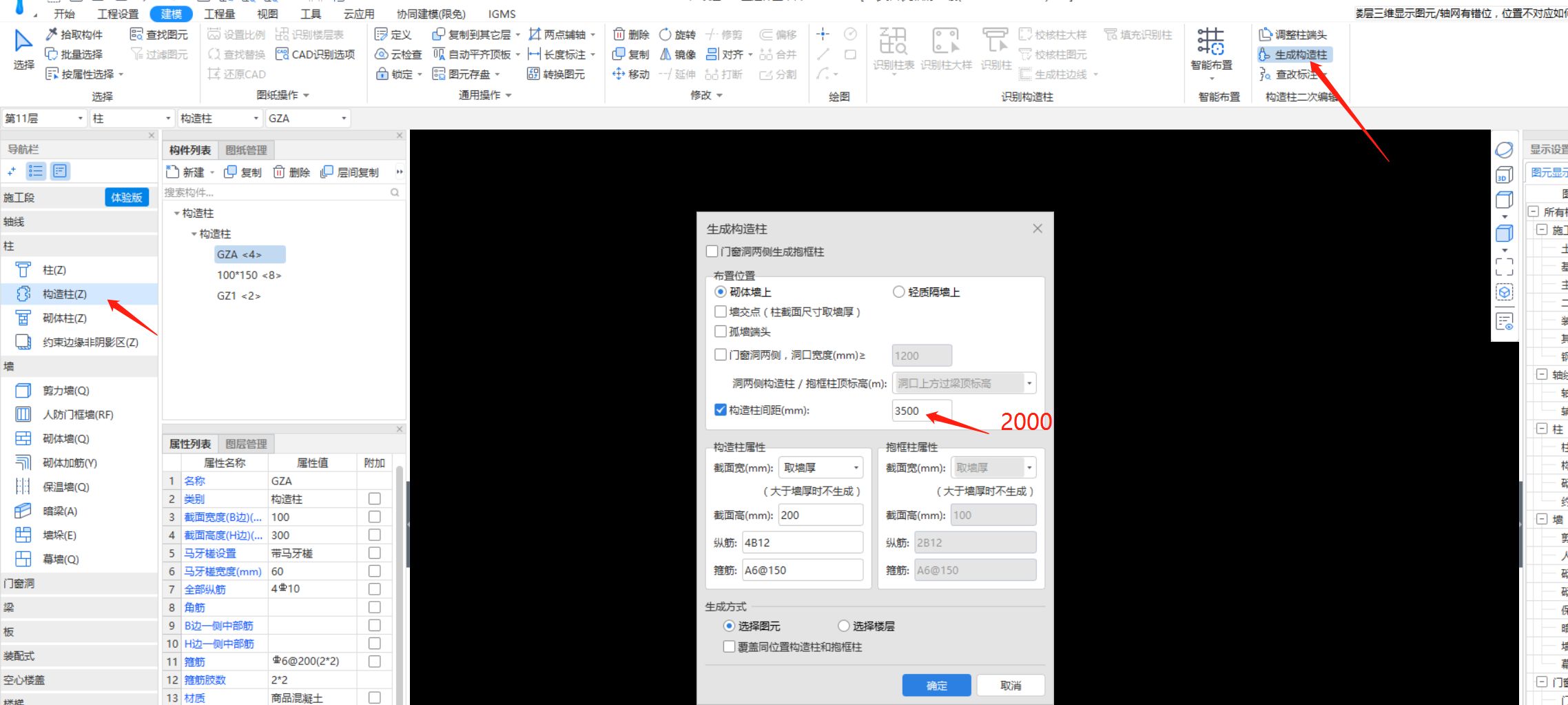Open the 柱 category dropdown
This screenshot has width=1568, height=705.
132,119
